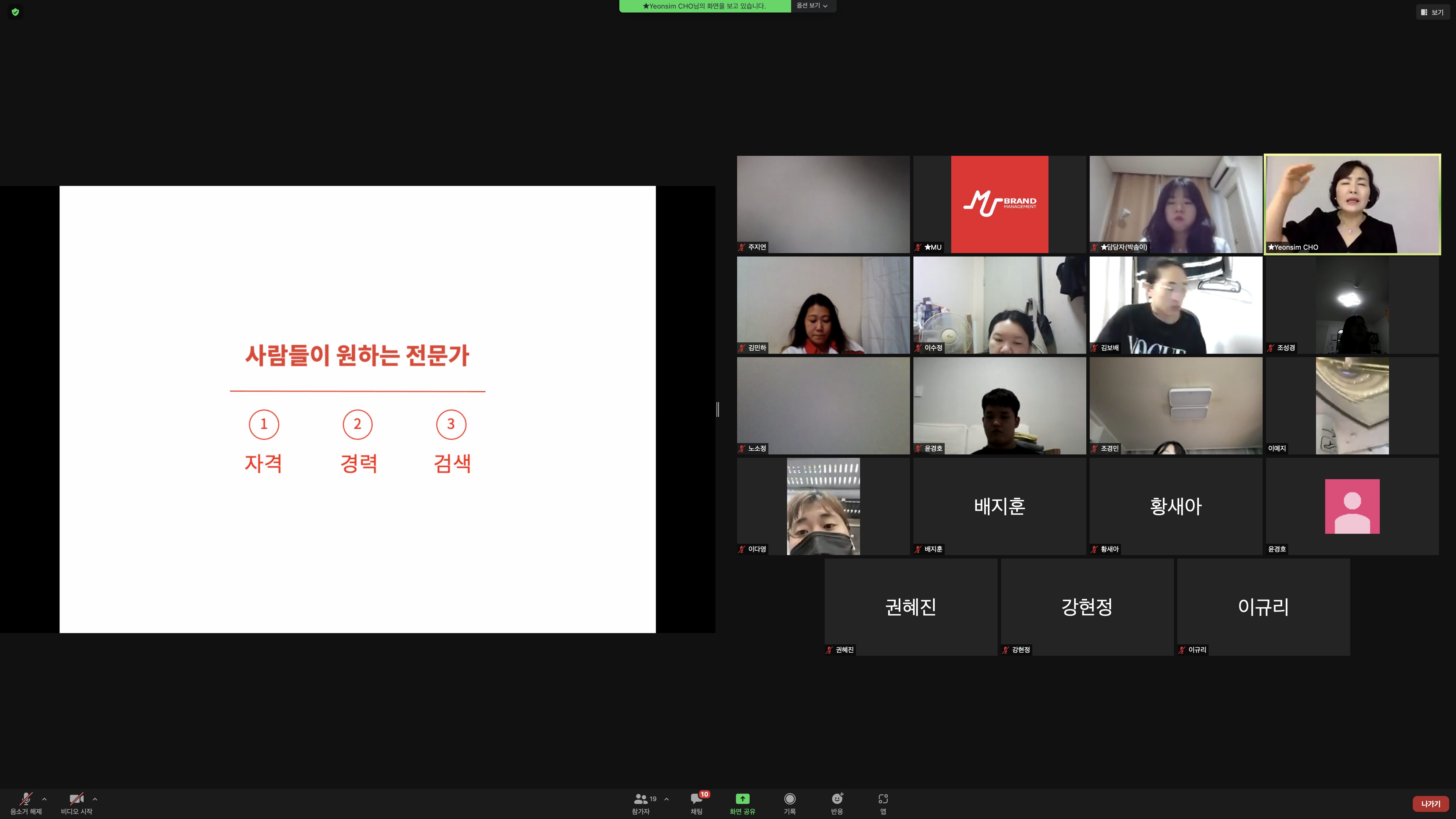Open the chat with 10 unread messages
The width and height of the screenshot is (1456, 819).
(696, 799)
